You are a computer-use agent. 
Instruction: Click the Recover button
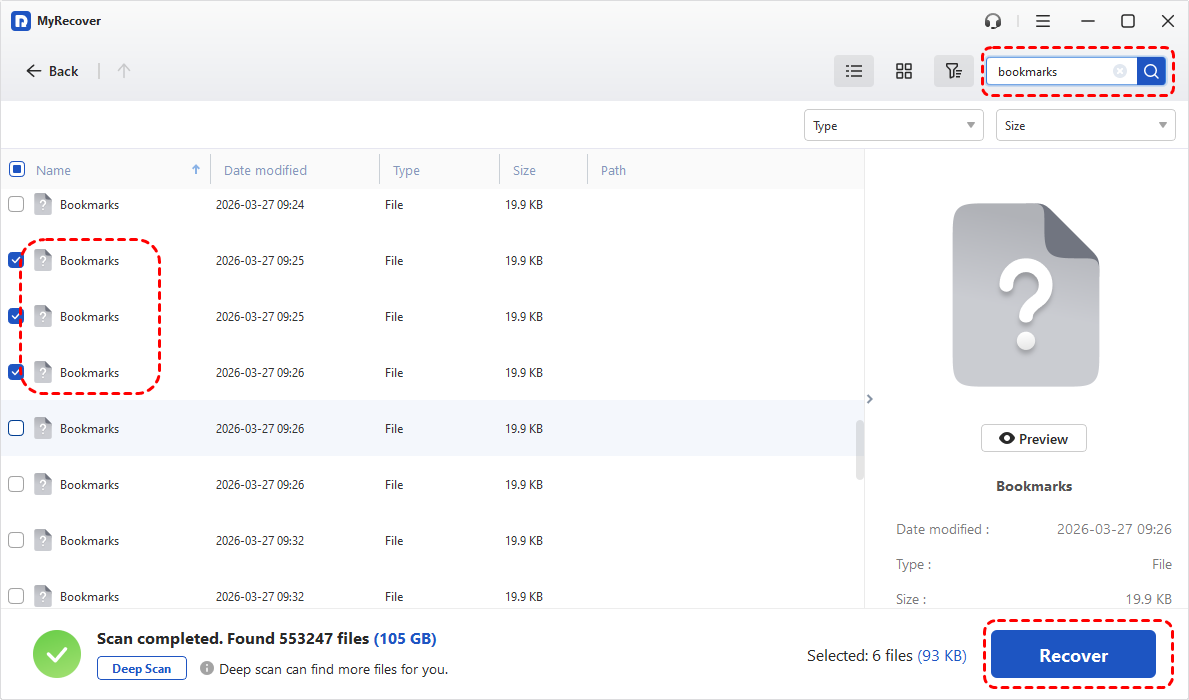(x=1073, y=656)
